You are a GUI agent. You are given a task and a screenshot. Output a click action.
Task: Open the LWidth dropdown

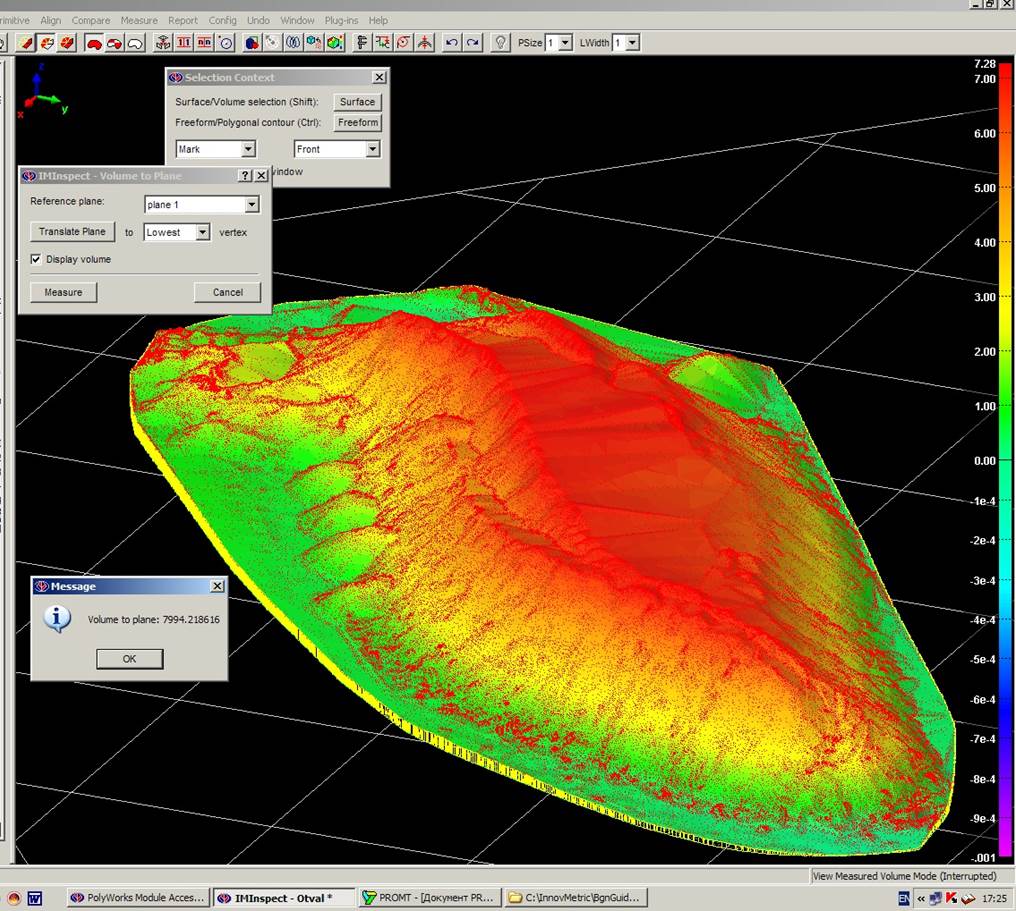pos(632,43)
